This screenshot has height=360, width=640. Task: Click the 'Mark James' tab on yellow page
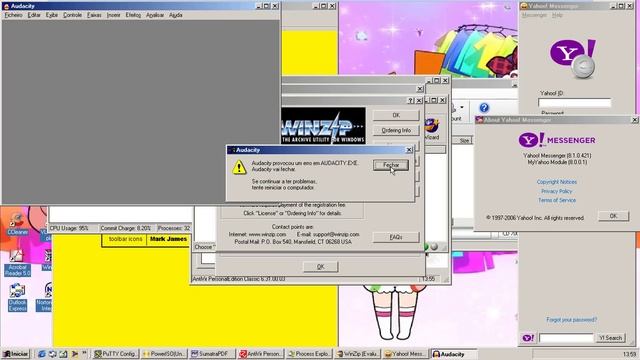tap(169, 240)
